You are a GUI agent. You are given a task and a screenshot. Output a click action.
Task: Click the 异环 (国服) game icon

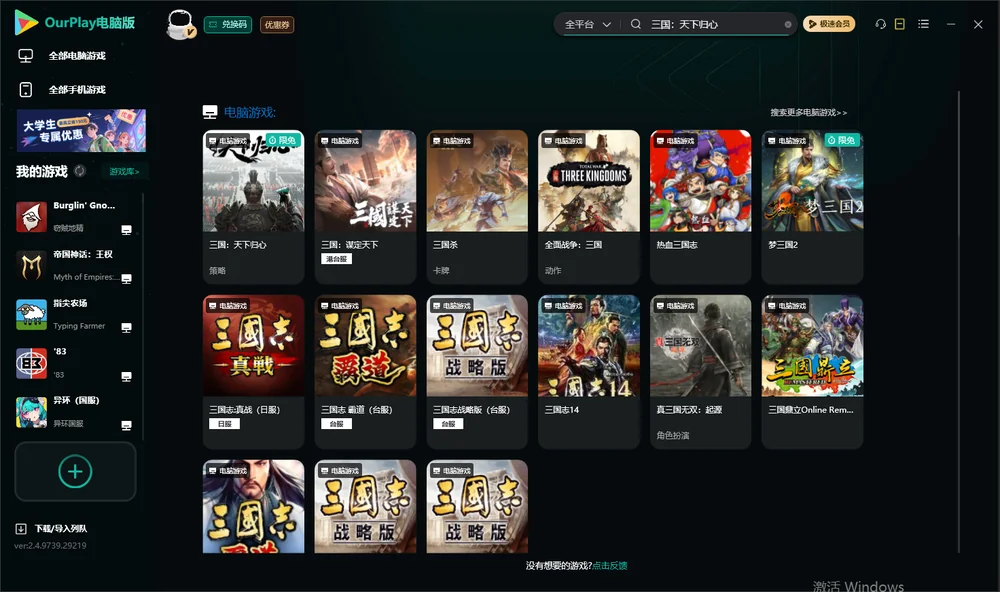coord(31,412)
